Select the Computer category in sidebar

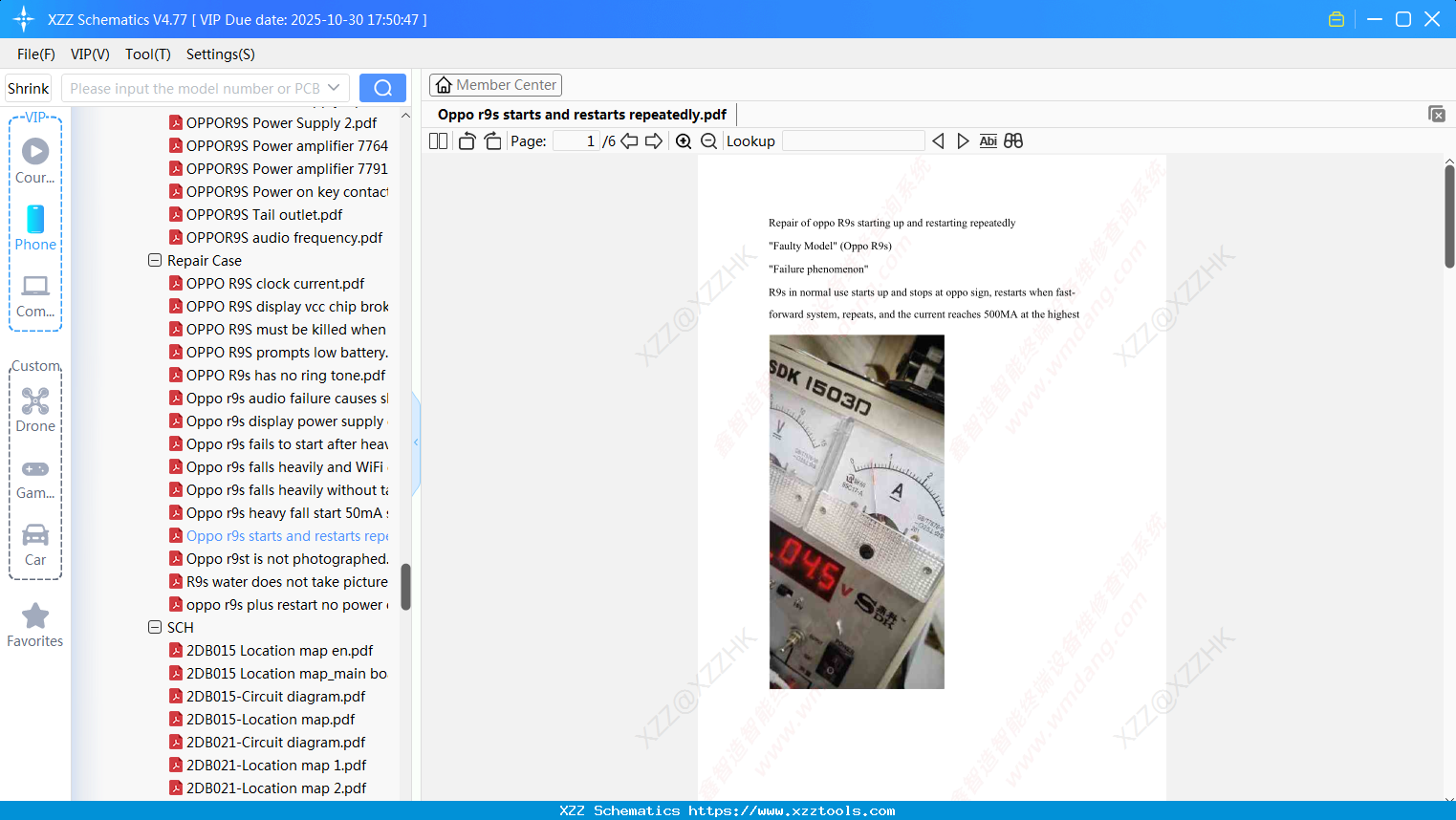(x=35, y=295)
